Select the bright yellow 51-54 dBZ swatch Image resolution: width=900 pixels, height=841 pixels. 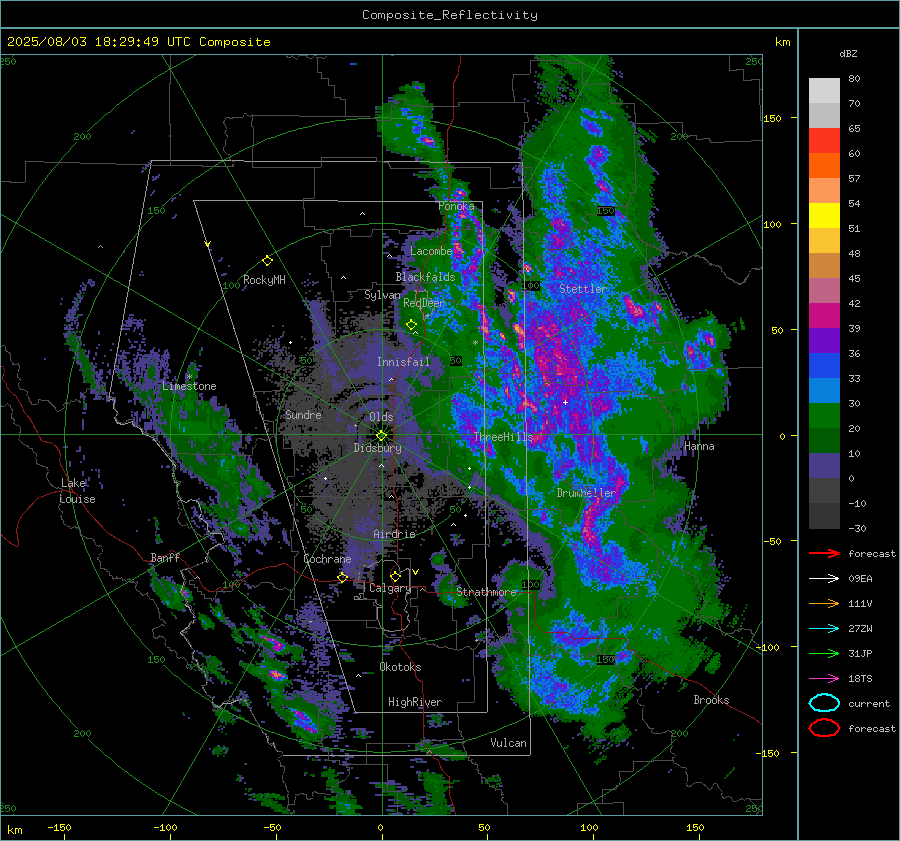824,215
